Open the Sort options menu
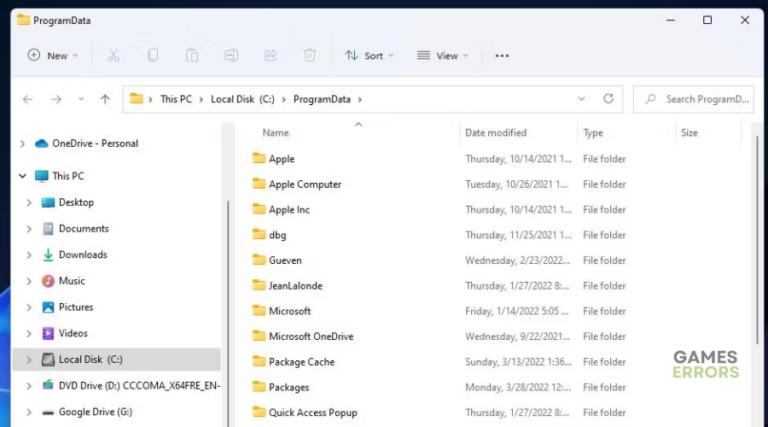The image size is (768, 427). pos(369,56)
